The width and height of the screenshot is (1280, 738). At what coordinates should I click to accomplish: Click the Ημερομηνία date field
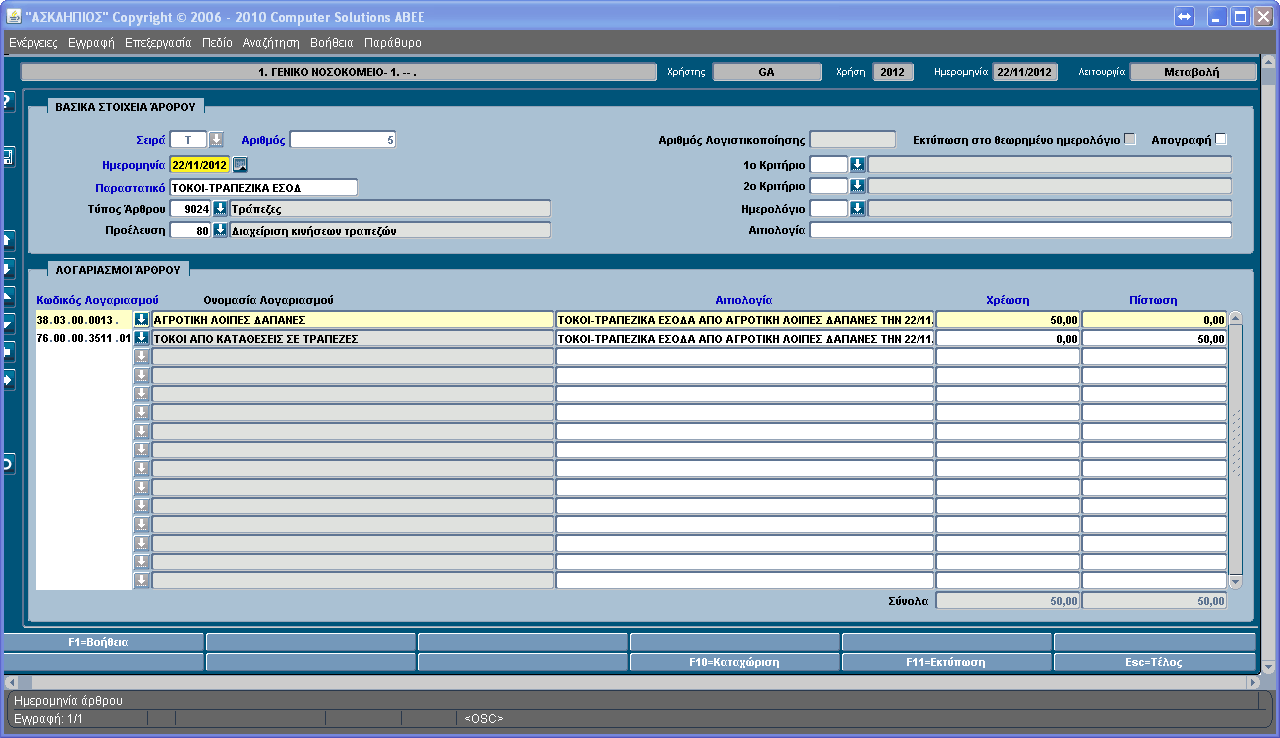(200, 165)
